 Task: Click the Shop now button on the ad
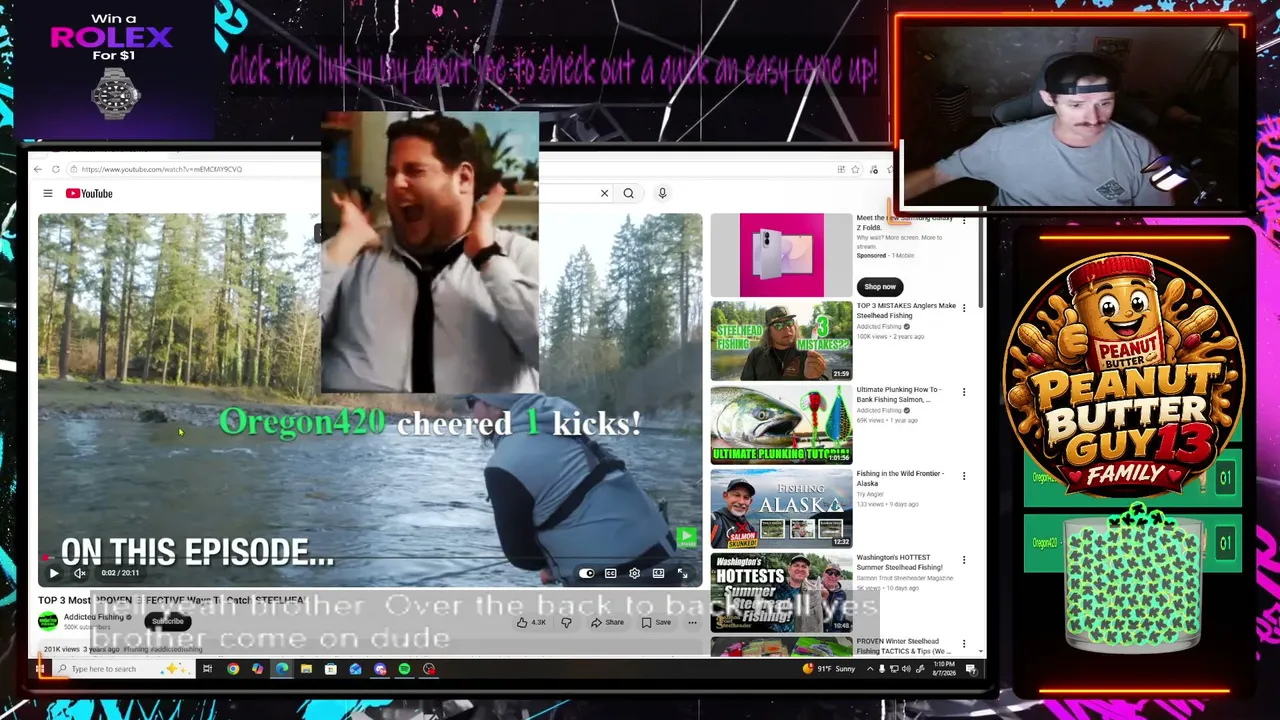pos(879,287)
